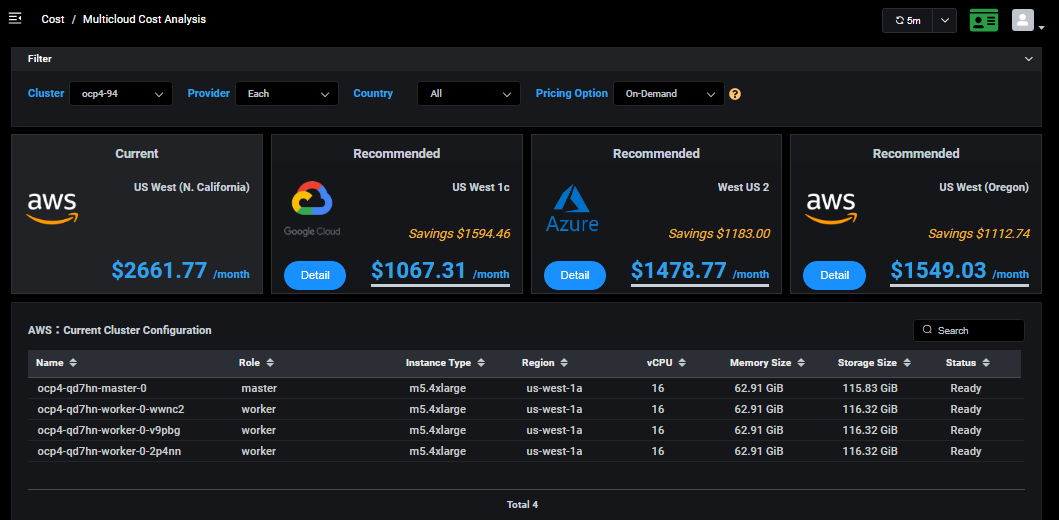This screenshot has width=1059, height=520.
Task: Select row ocp4-qd7hn-master-0
Action: pyautogui.click(x=524, y=388)
